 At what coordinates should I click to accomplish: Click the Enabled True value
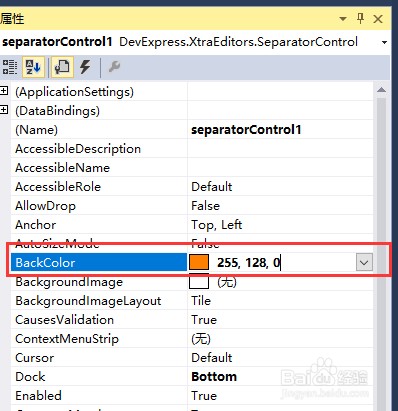pos(204,396)
